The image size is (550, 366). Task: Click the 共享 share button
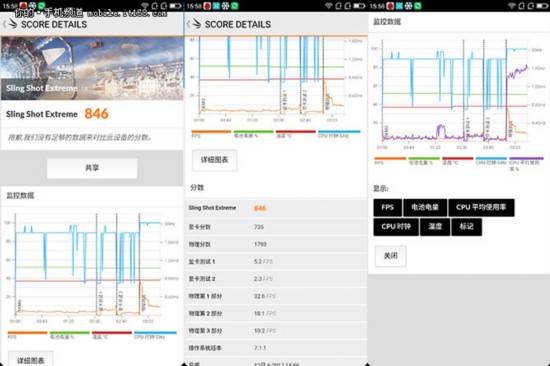coord(92,168)
